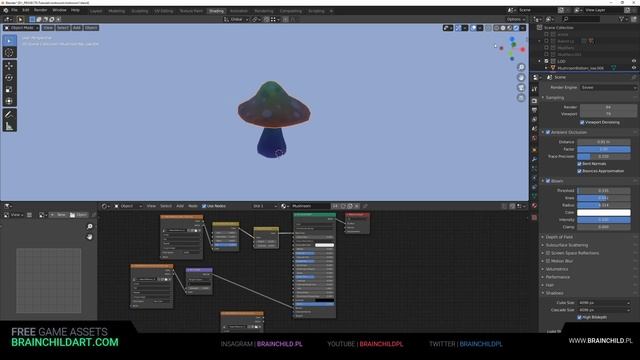Toggle the Viewport Denoising checkbox
This screenshot has height=360, width=640.
pyautogui.click(x=582, y=122)
